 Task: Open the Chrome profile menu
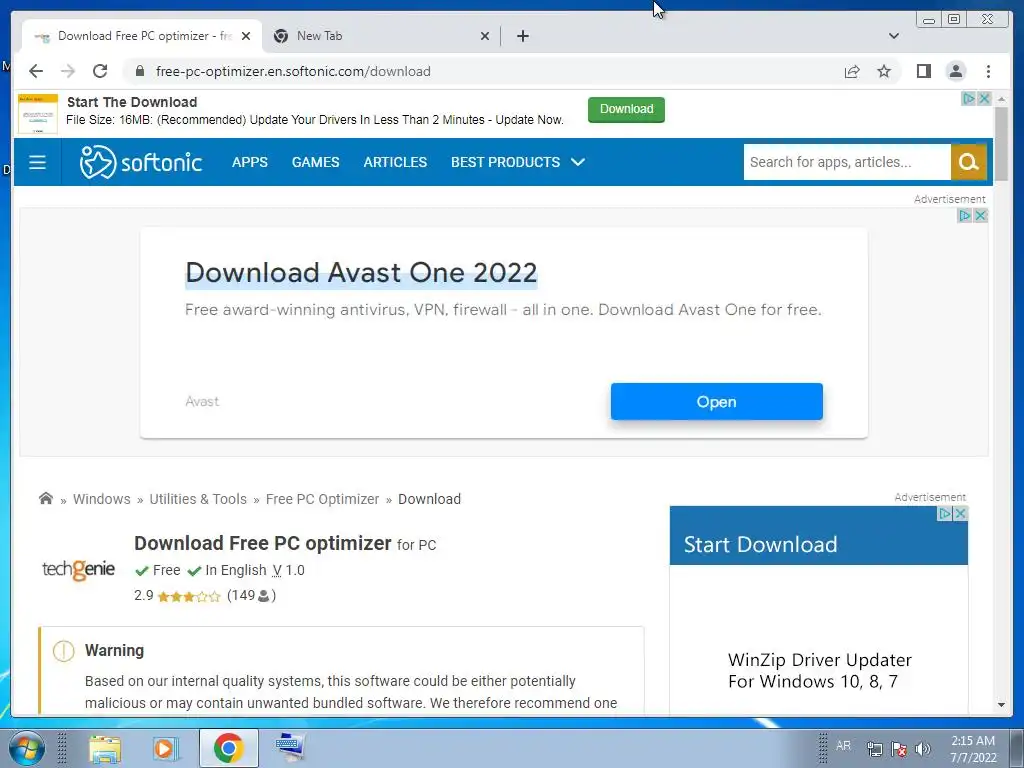955,71
